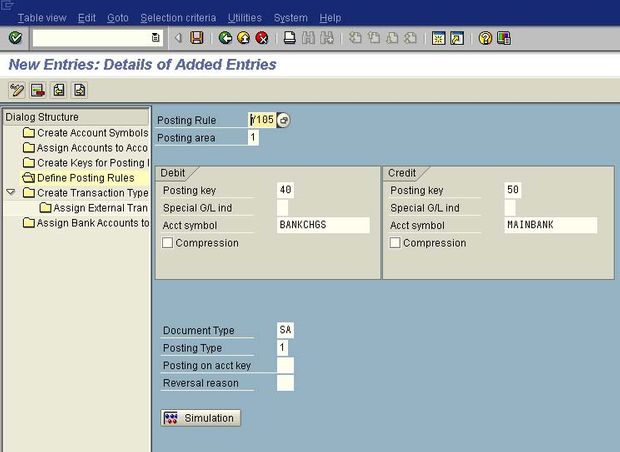620x452 pixels.
Task: Select Create Keys for Posting Rules folder
Action: pyautogui.click(x=85, y=163)
